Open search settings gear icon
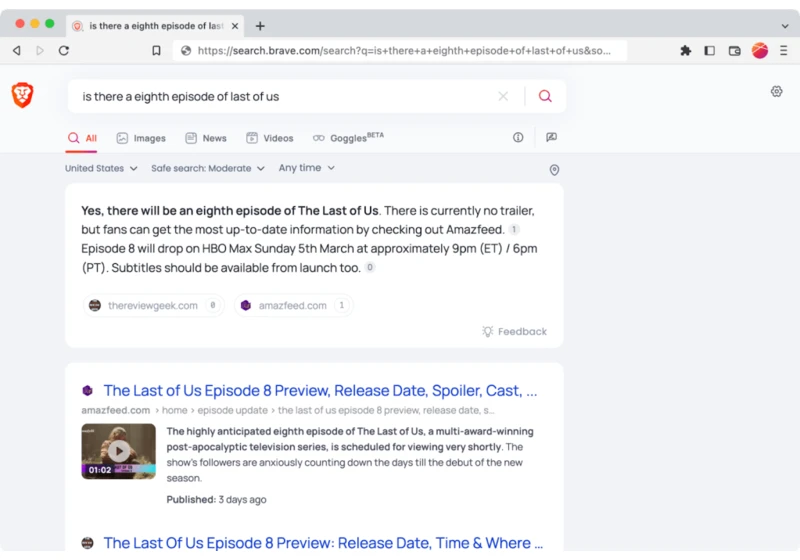This screenshot has width=800, height=560. click(x=776, y=91)
